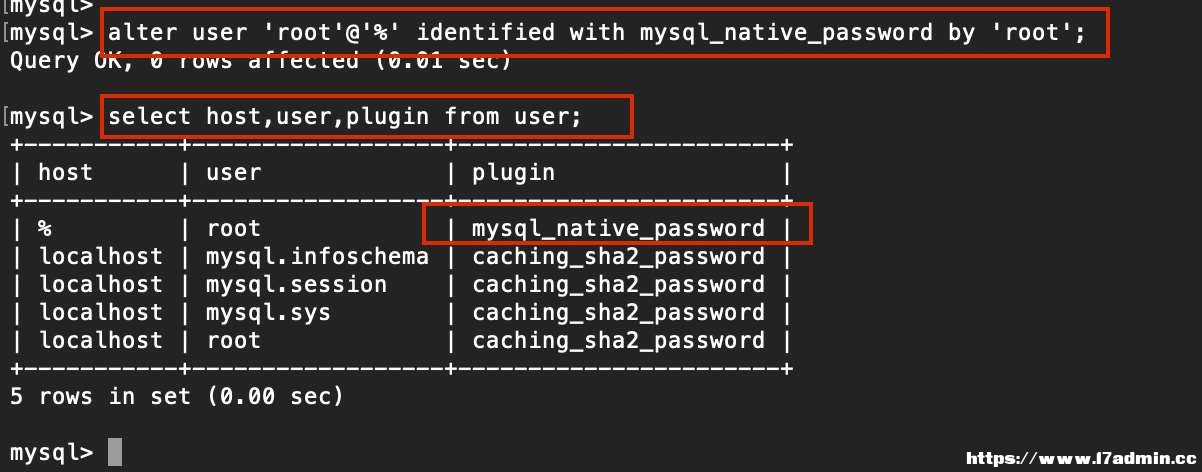Screen dimensions: 1202x472
Task: Click the mysql.sys user entry
Action: 268,313
